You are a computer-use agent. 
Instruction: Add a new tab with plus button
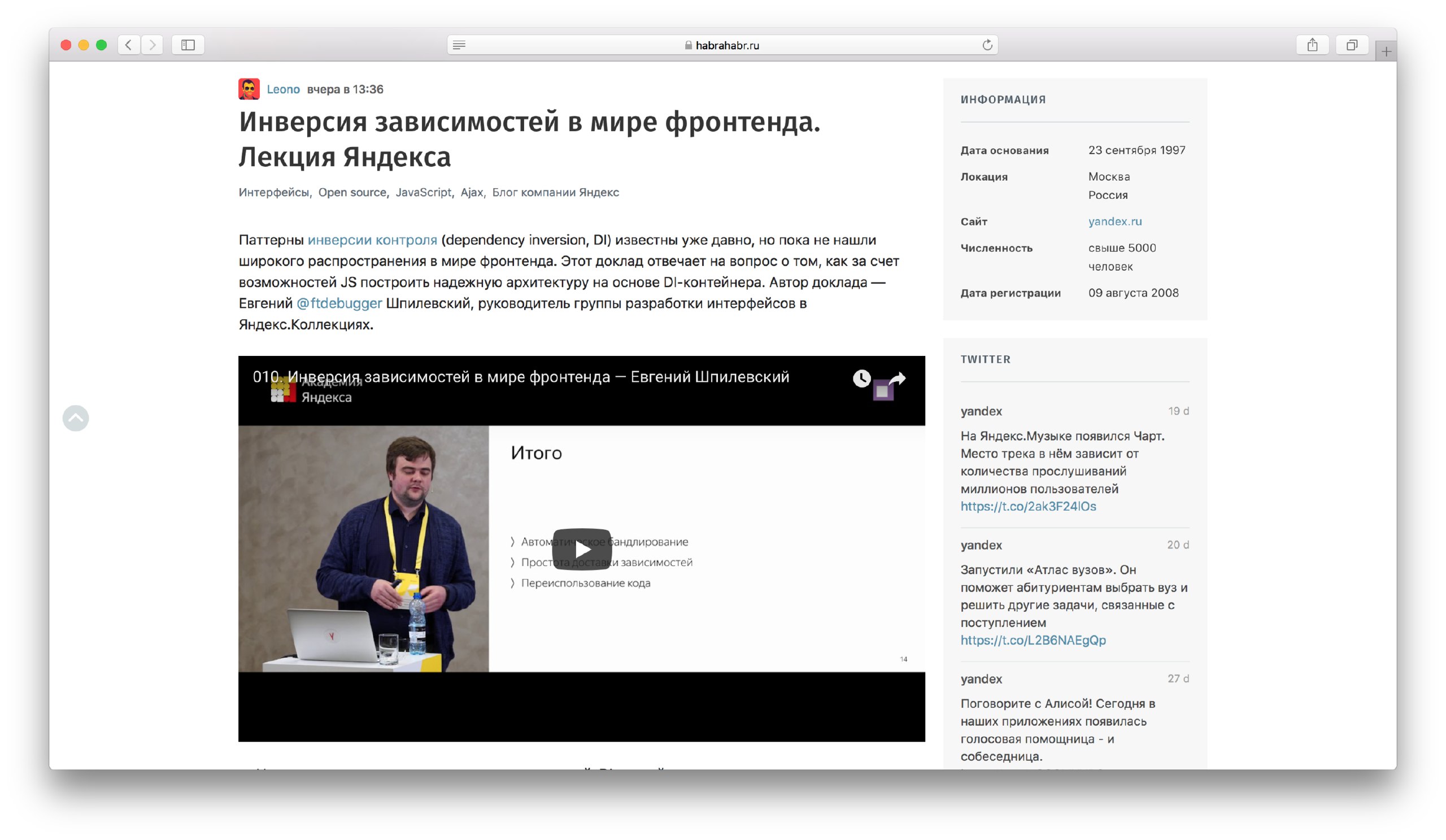click(1386, 51)
